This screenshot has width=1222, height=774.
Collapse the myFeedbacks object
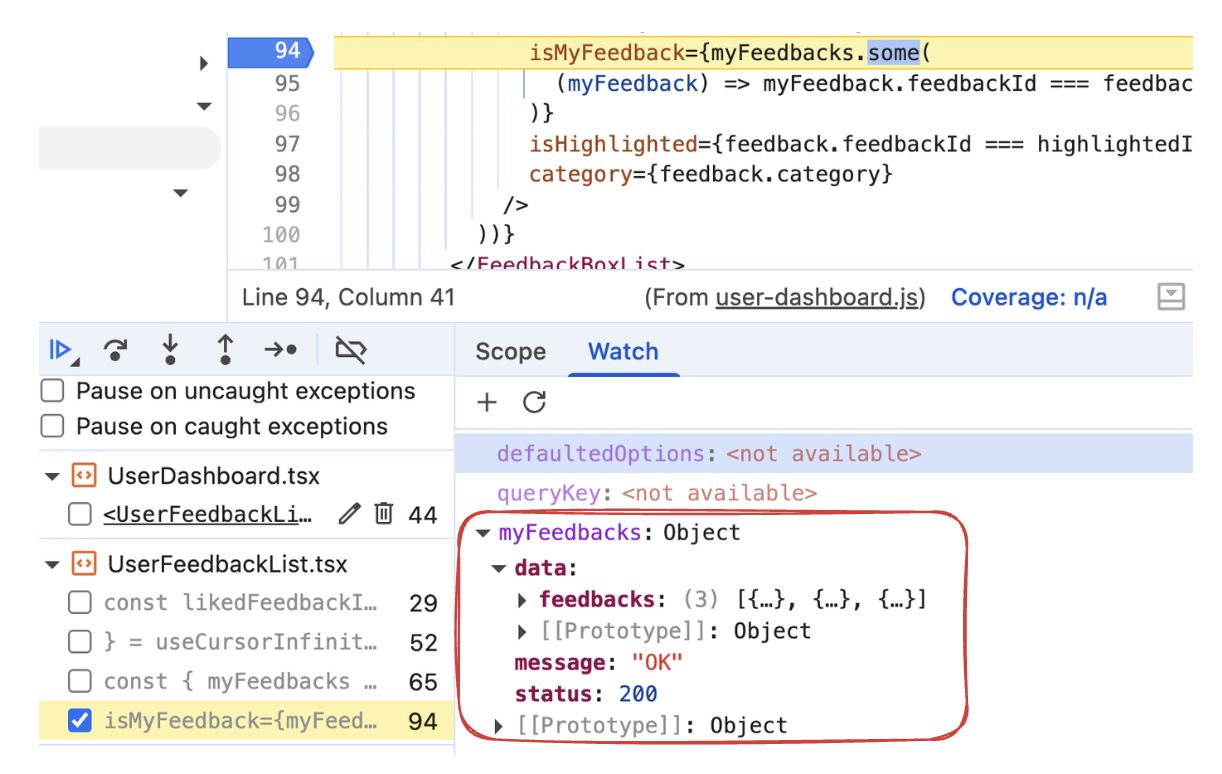coord(484,533)
